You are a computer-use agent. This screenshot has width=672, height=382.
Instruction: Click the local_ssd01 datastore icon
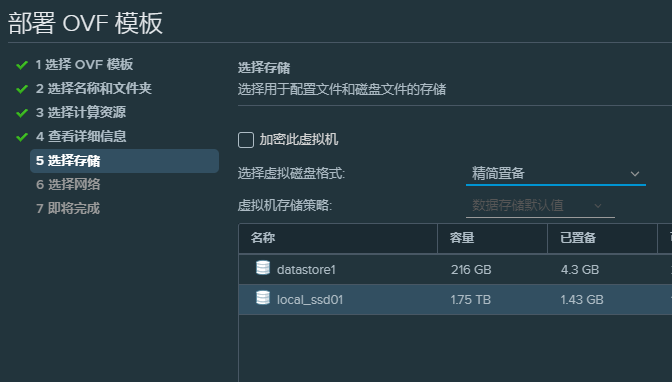click(263, 298)
